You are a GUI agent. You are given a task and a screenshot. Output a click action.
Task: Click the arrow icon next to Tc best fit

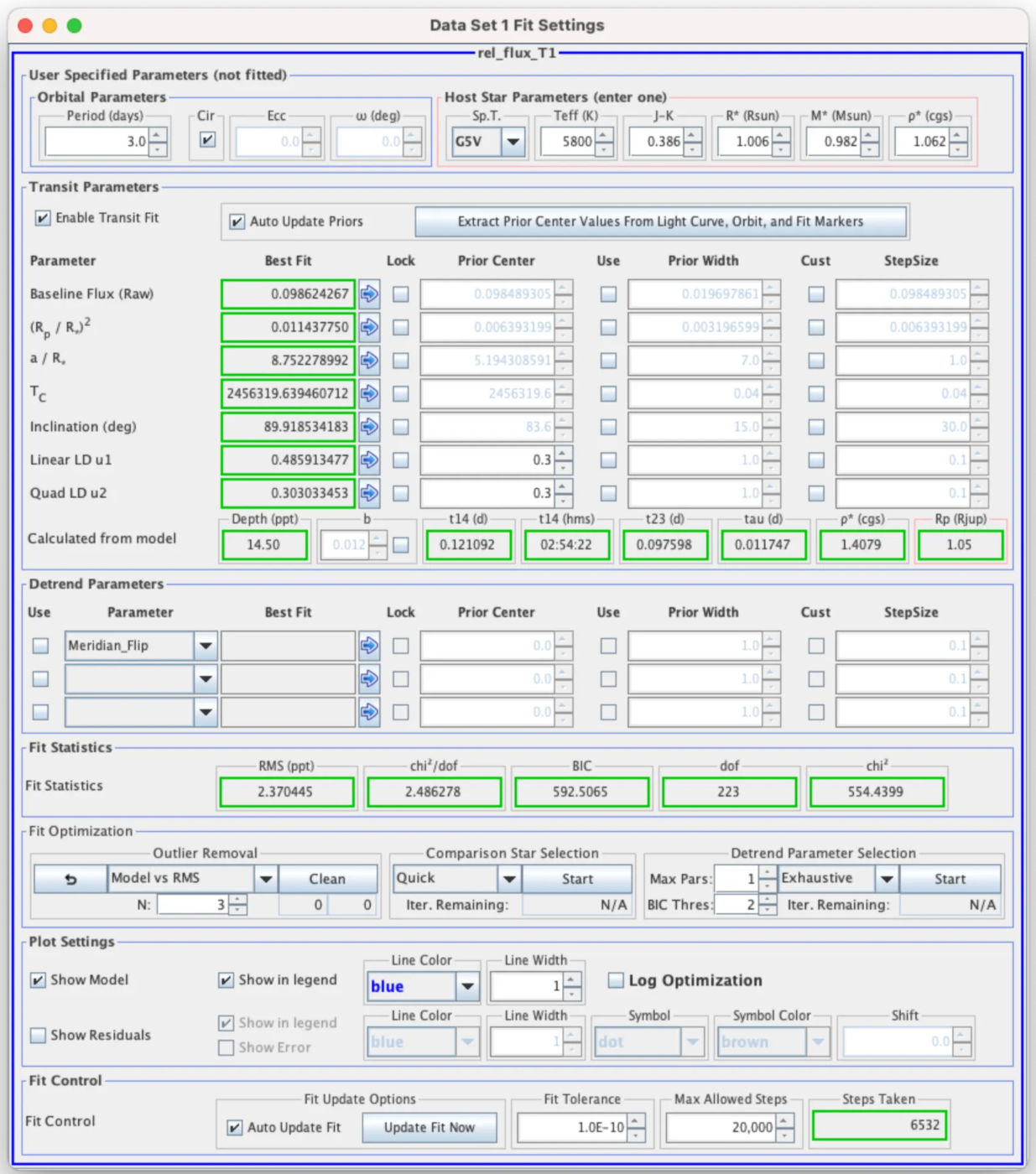(369, 393)
